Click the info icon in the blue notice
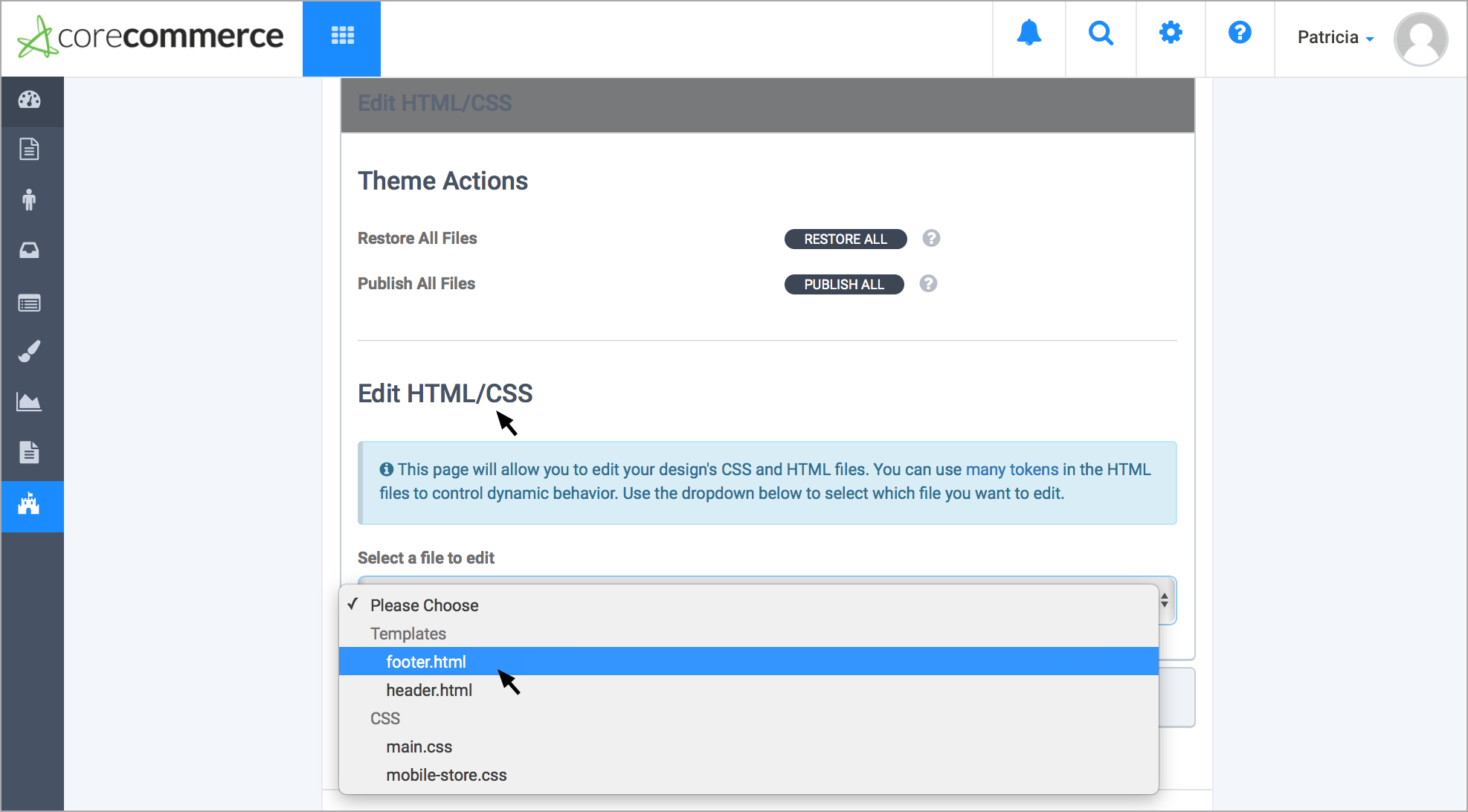1468x812 pixels. point(387,469)
